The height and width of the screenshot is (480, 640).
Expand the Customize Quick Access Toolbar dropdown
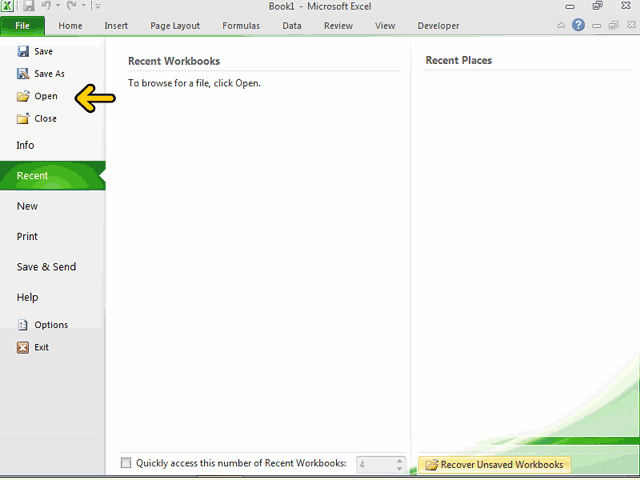pyautogui.click(x=98, y=6)
